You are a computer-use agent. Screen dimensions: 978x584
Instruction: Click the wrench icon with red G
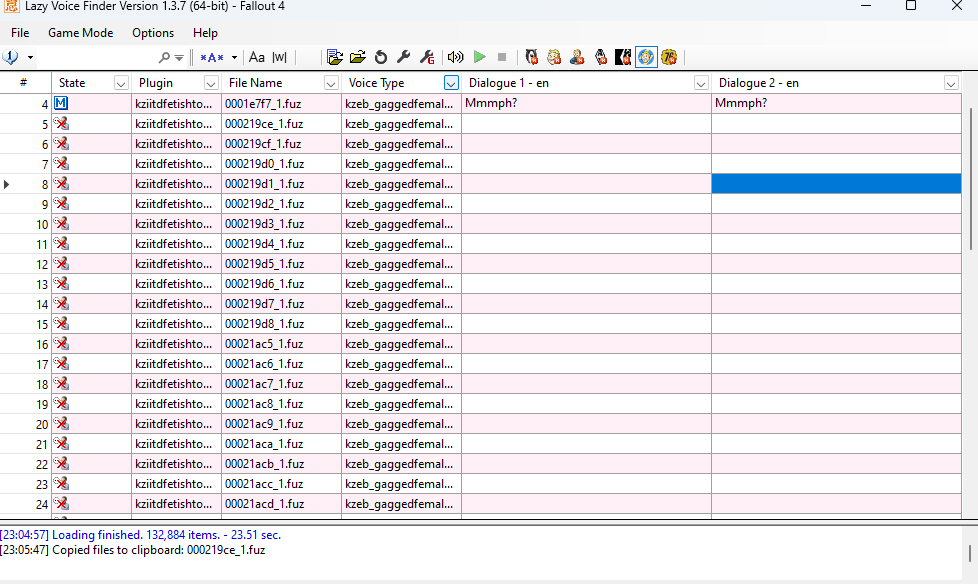coord(427,57)
